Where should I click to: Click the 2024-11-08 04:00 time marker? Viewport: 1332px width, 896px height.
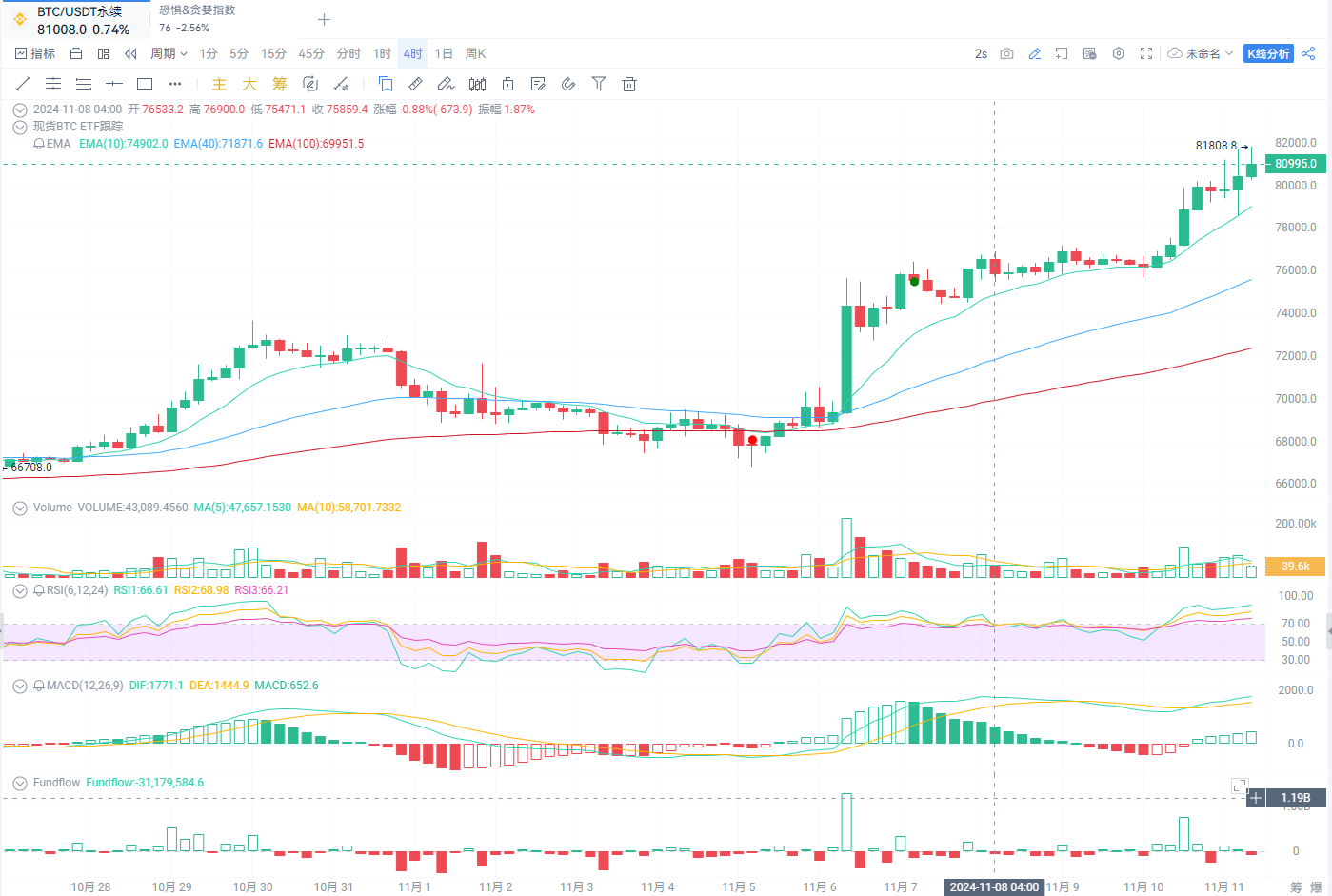(x=994, y=886)
